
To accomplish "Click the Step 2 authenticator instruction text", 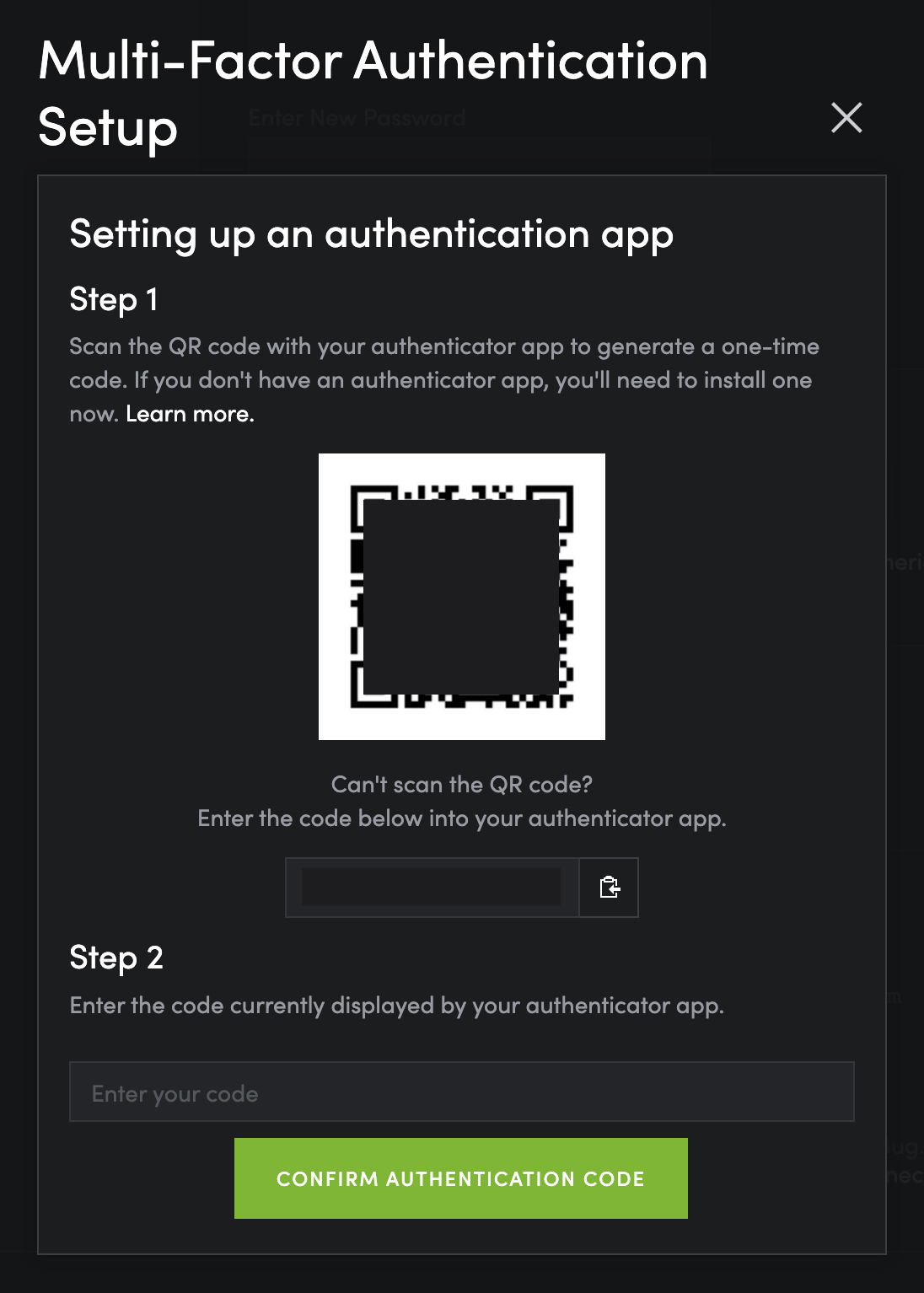I will click(396, 1006).
